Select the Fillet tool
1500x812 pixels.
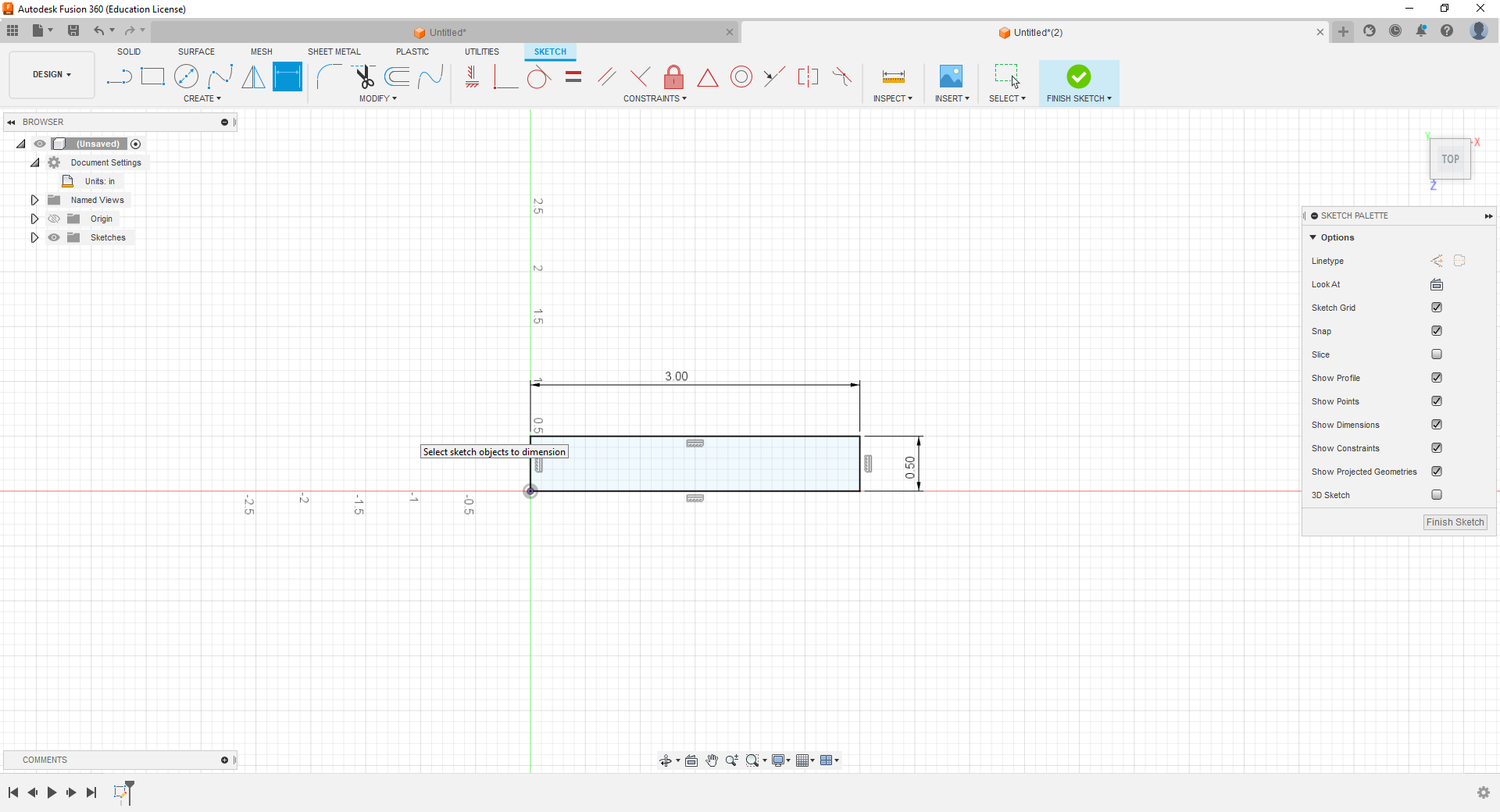329,77
